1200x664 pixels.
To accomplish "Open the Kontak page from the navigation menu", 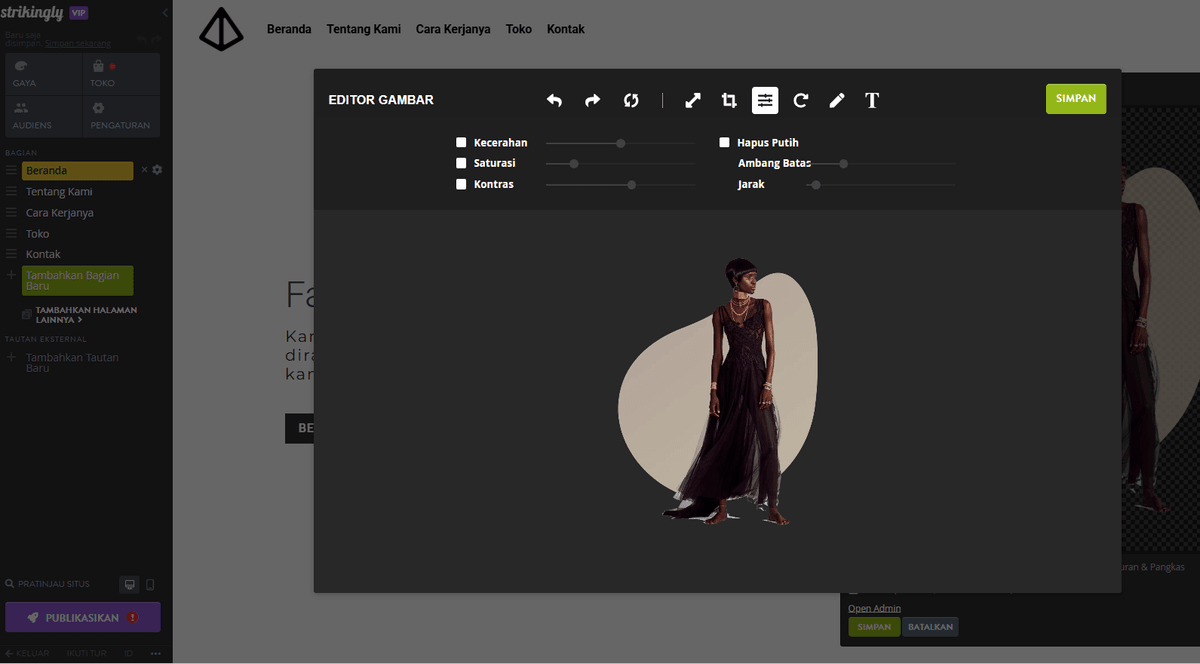I will [x=565, y=29].
